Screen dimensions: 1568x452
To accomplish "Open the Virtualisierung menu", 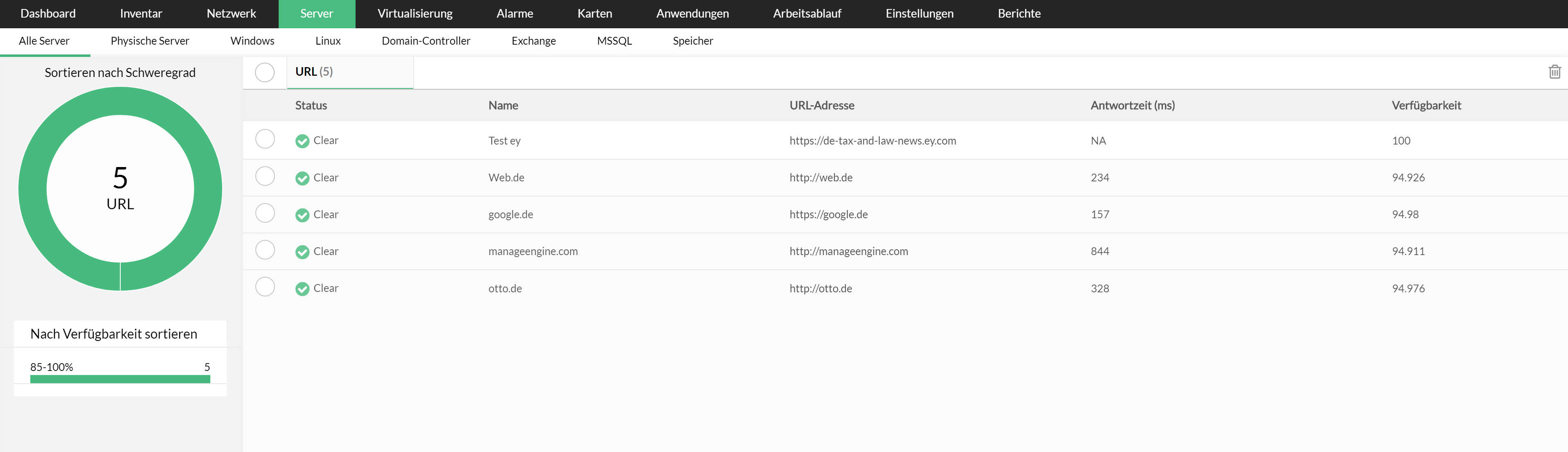I will (415, 14).
